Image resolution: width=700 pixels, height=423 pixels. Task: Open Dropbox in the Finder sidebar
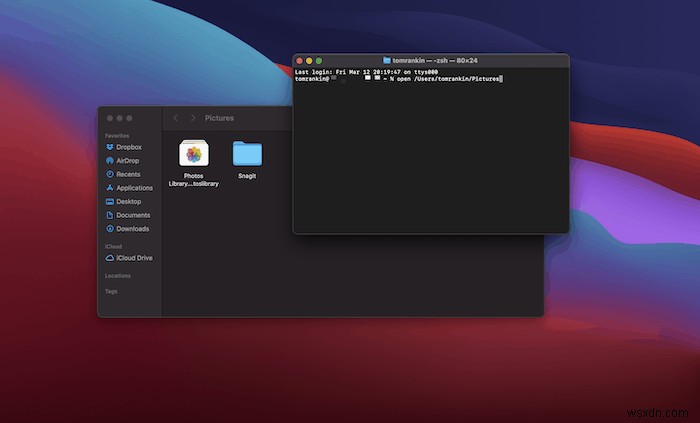click(124, 147)
